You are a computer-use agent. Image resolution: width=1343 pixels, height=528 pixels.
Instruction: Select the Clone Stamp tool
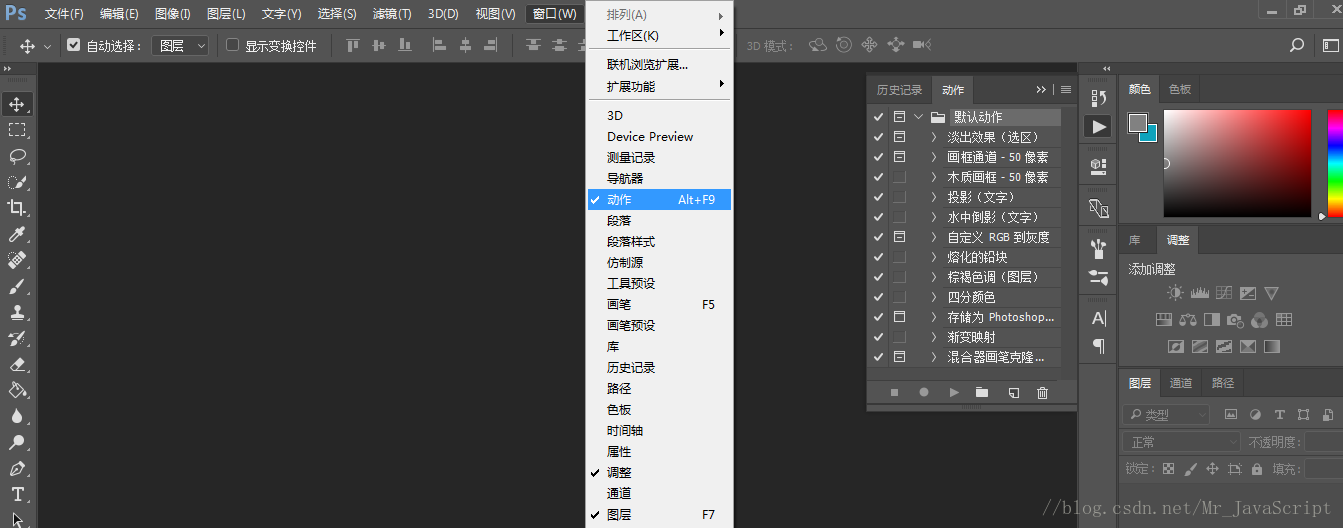click(17, 312)
